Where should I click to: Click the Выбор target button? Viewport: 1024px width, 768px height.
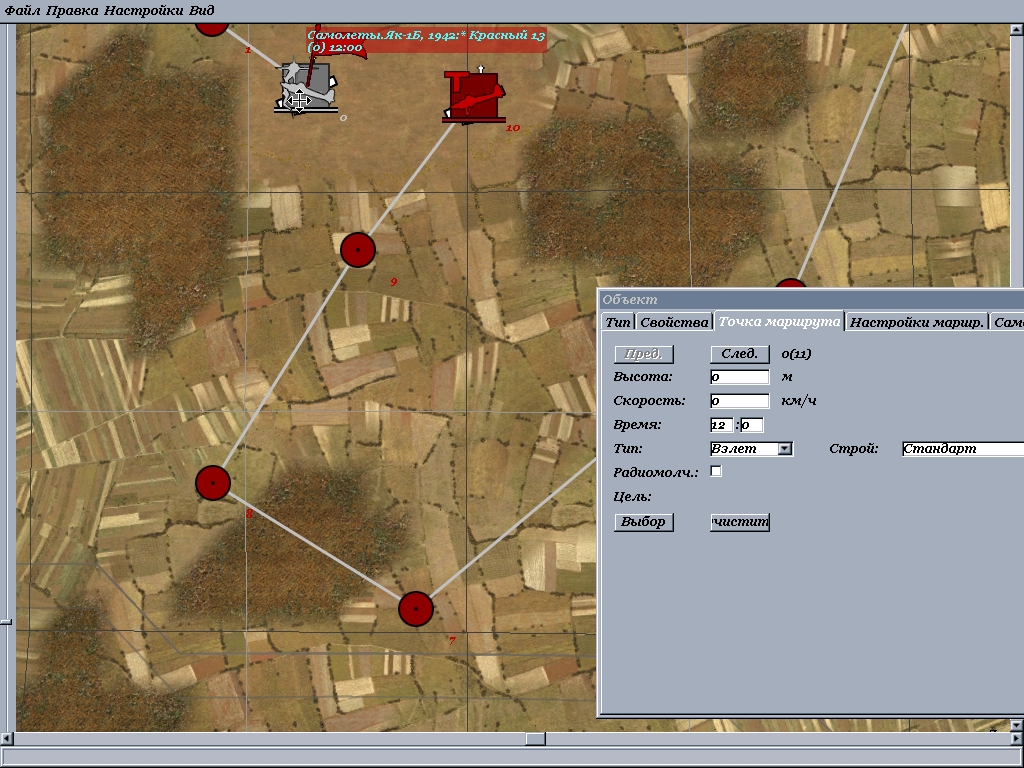(x=644, y=522)
